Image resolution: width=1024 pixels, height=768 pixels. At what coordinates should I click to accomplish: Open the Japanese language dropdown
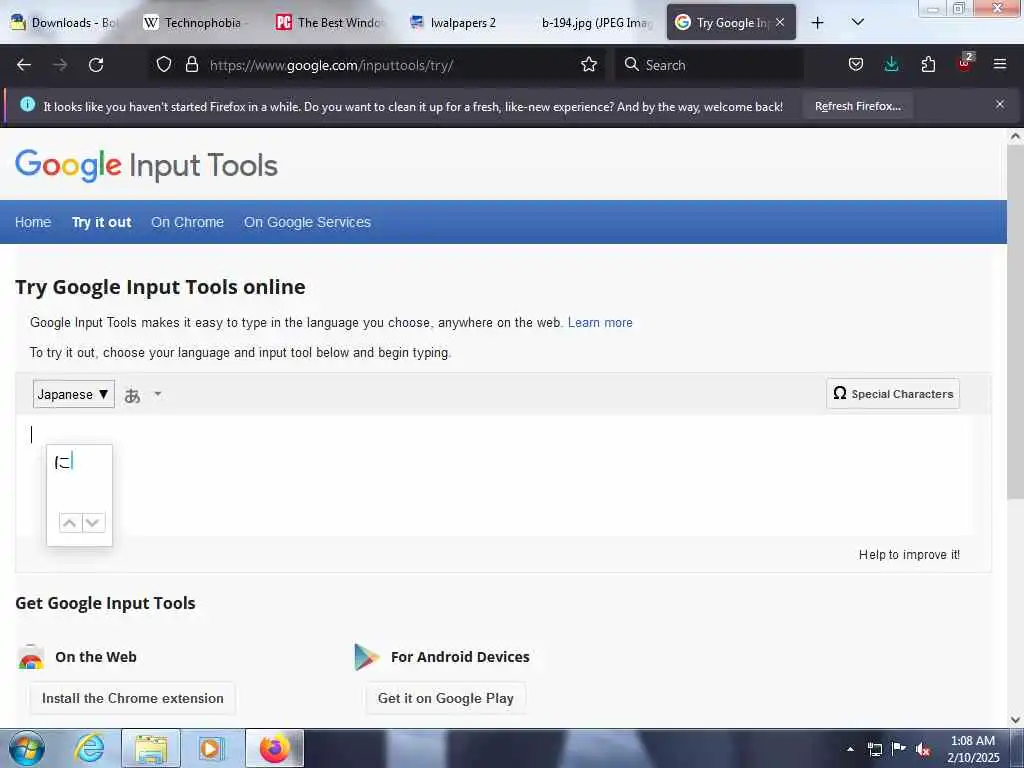point(74,394)
